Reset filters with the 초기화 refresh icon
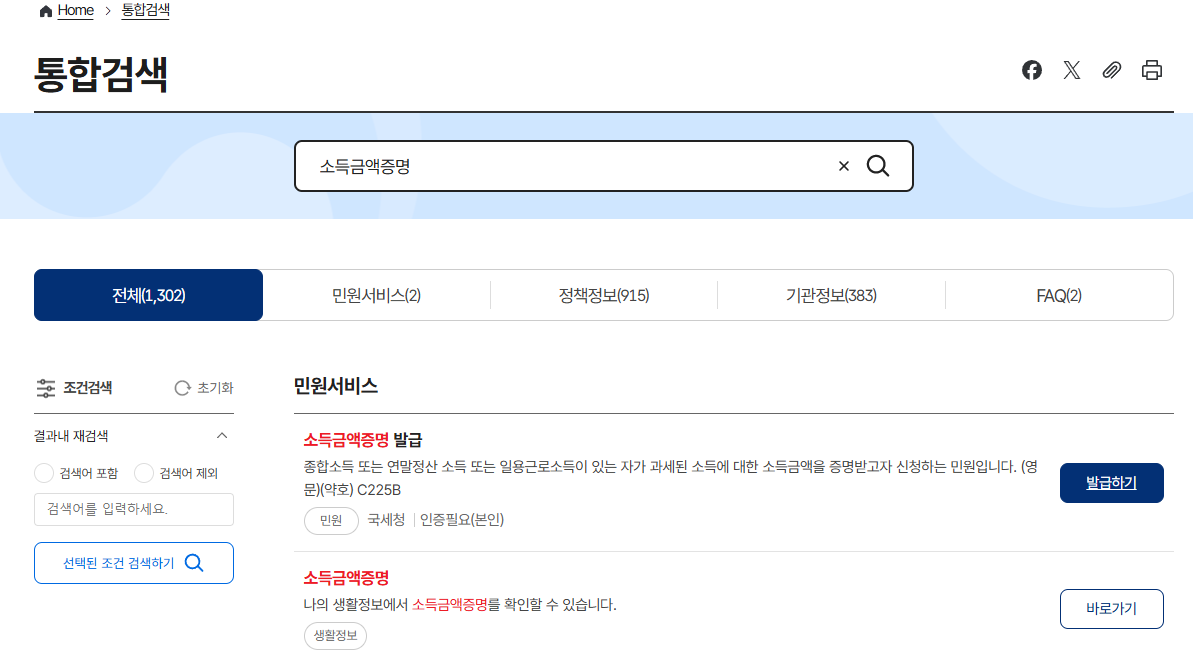Viewport: 1193px width, 657px height. coord(181,388)
